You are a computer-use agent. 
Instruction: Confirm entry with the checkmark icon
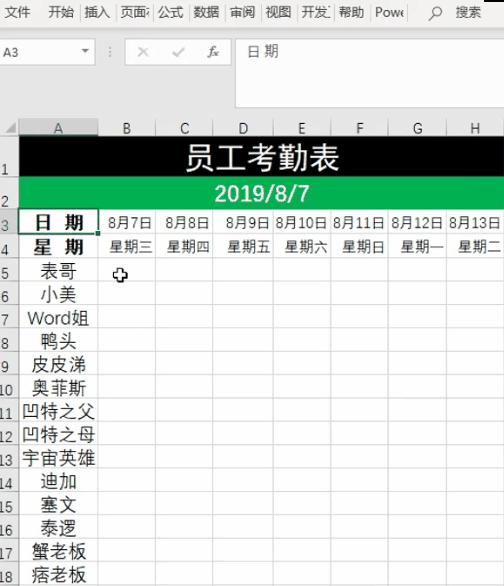[x=178, y=52]
